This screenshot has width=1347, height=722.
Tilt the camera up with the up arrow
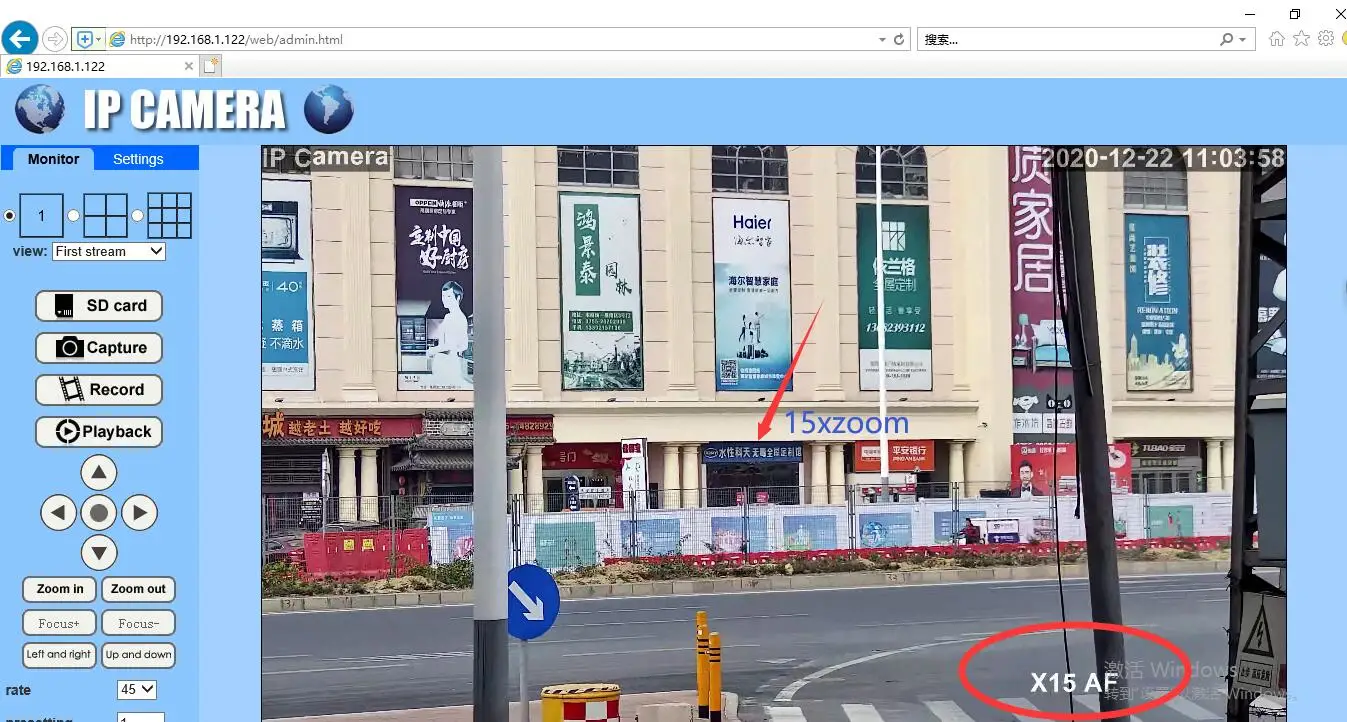click(99, 473)
